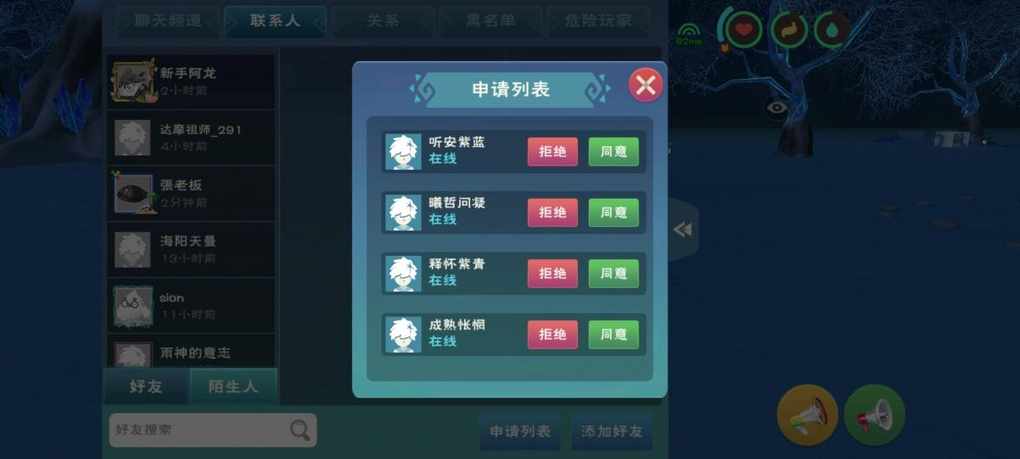Click the 好友搜索 search input field
The width and height of the screenshot is (1020, 459).
213,430
